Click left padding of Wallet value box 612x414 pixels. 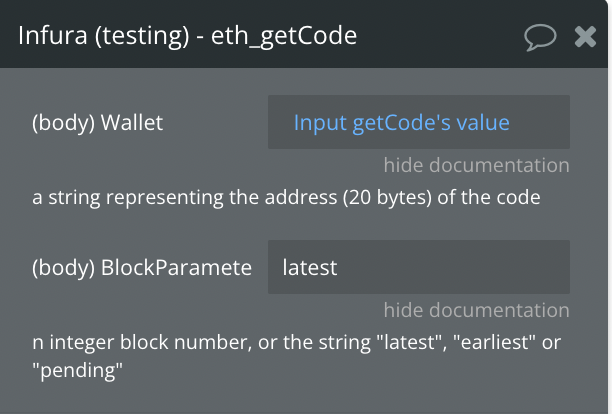click(278, 123)
